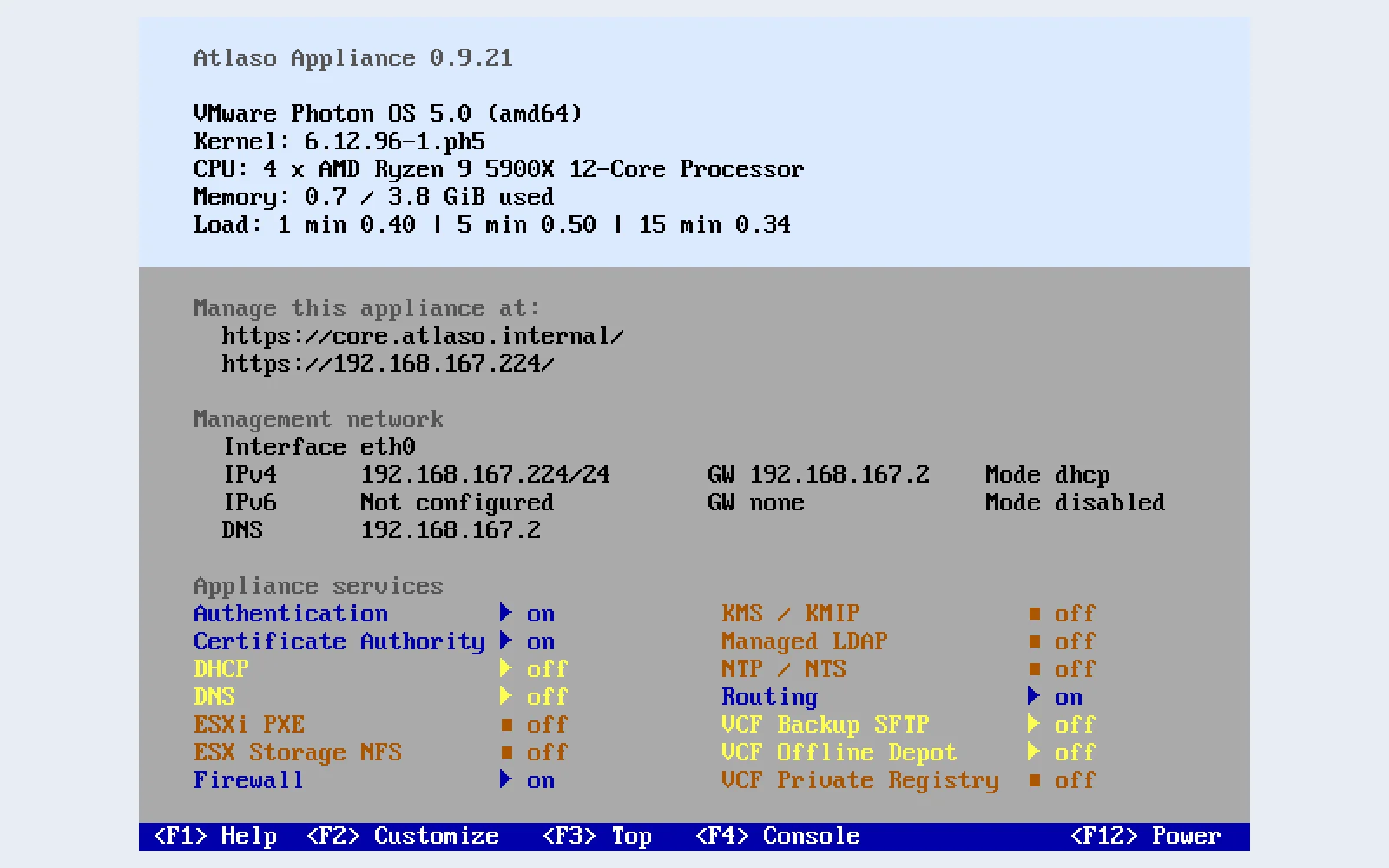1389x868 pixels.
Task: Click the KMS / KMIP square status icon
Action: 1034,613
